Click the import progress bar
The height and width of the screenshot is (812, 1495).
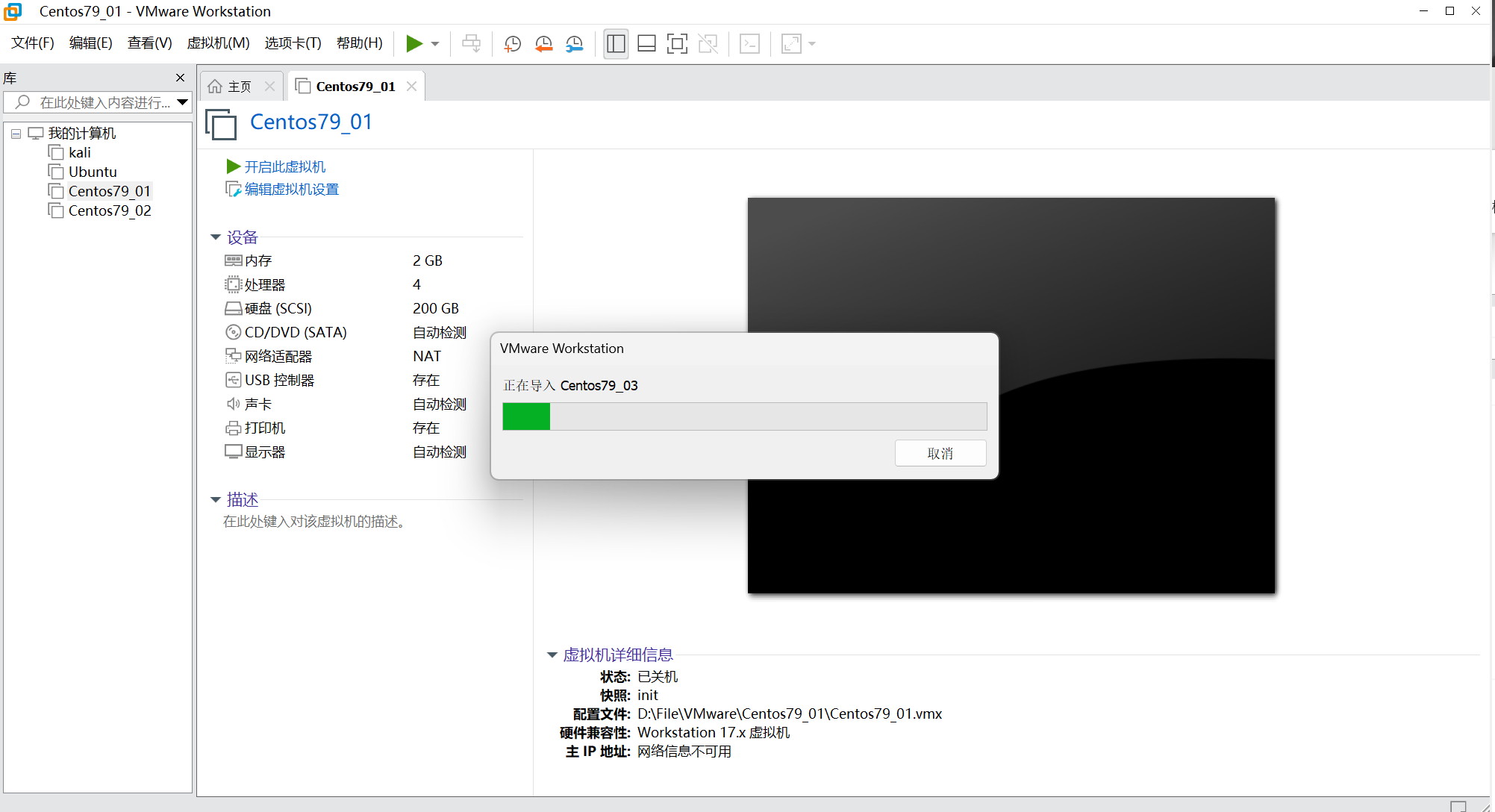pos(745,416)
